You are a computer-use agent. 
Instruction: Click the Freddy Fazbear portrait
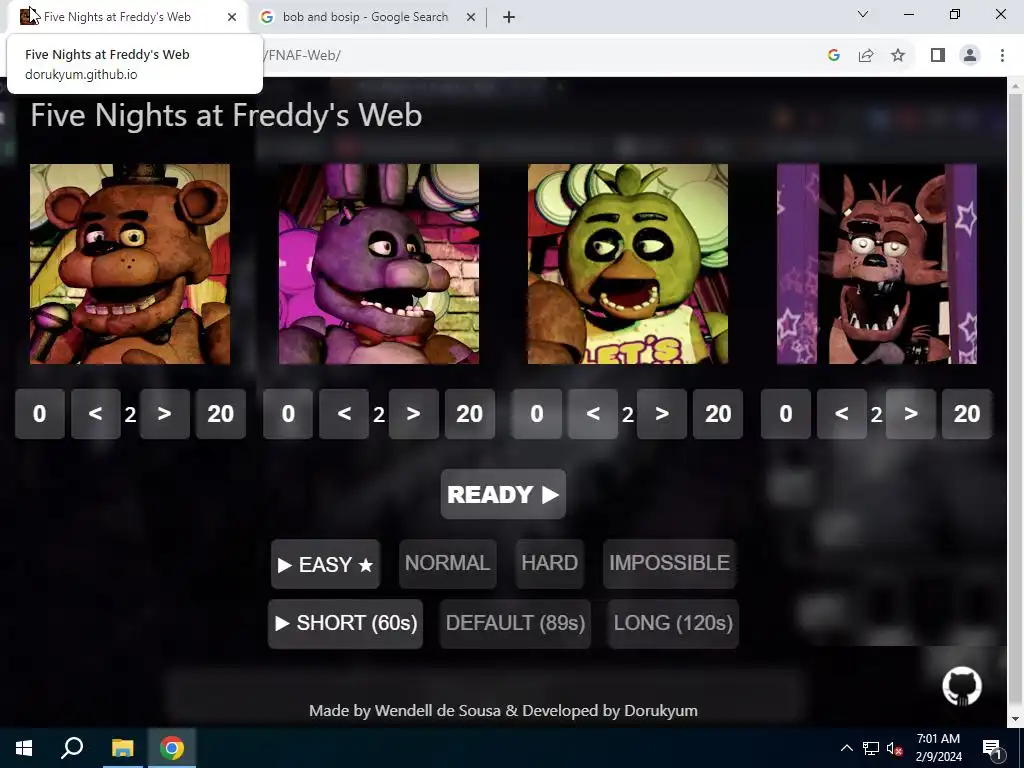click(x=130, y=264)
